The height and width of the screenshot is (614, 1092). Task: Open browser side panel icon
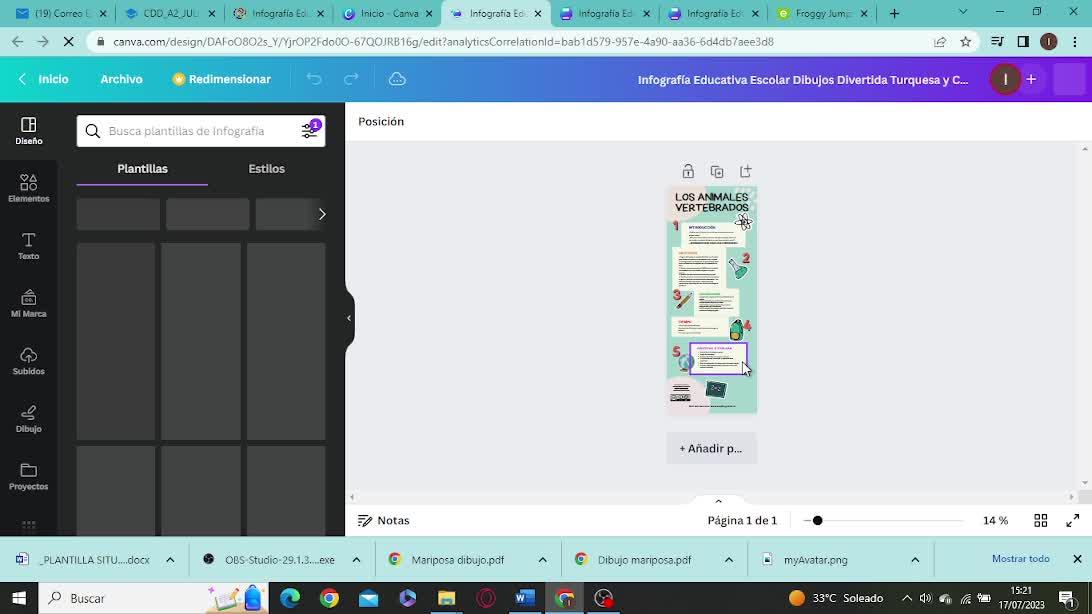1023,42
